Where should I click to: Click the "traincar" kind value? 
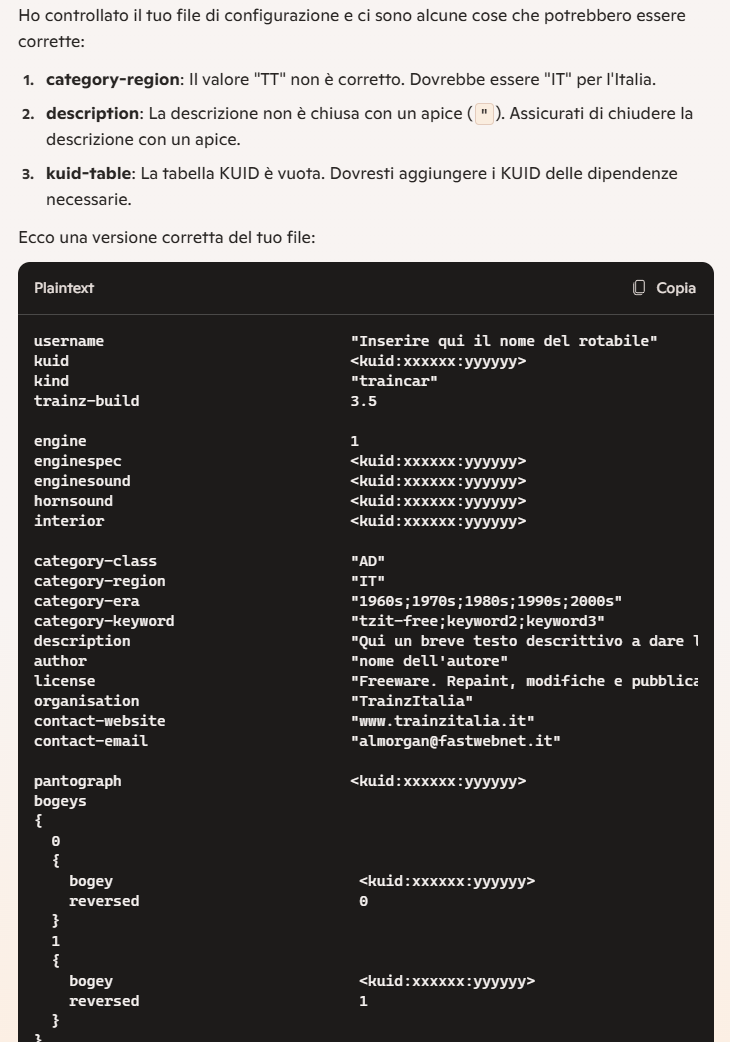pyautogui.click(x=394, y=381)
